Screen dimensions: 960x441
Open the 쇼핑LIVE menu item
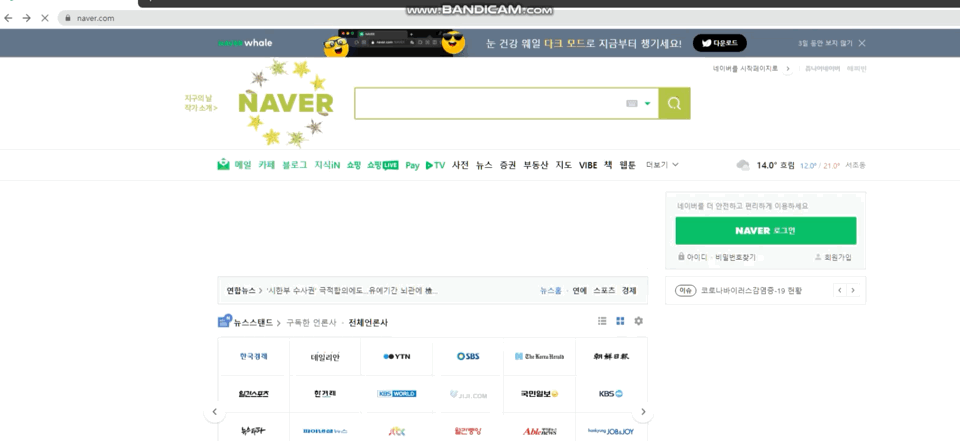[x=383, y=165]
